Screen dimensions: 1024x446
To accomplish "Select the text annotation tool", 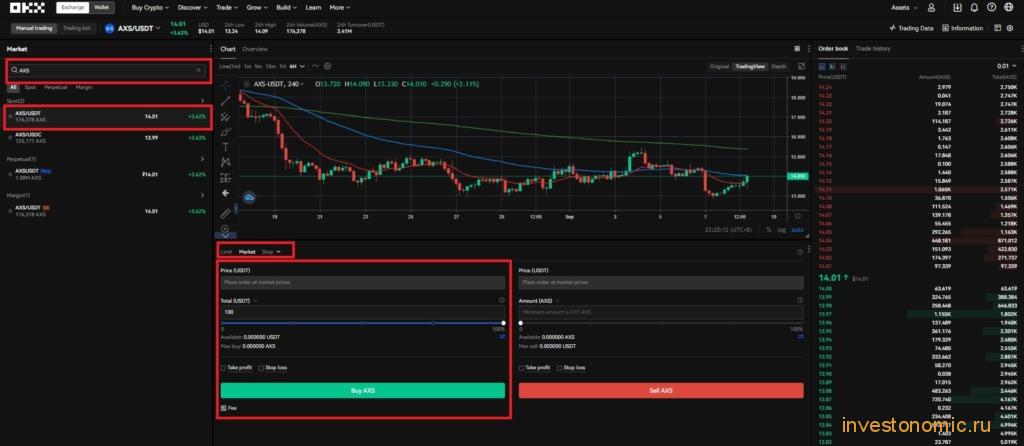I will coord(225,147).
